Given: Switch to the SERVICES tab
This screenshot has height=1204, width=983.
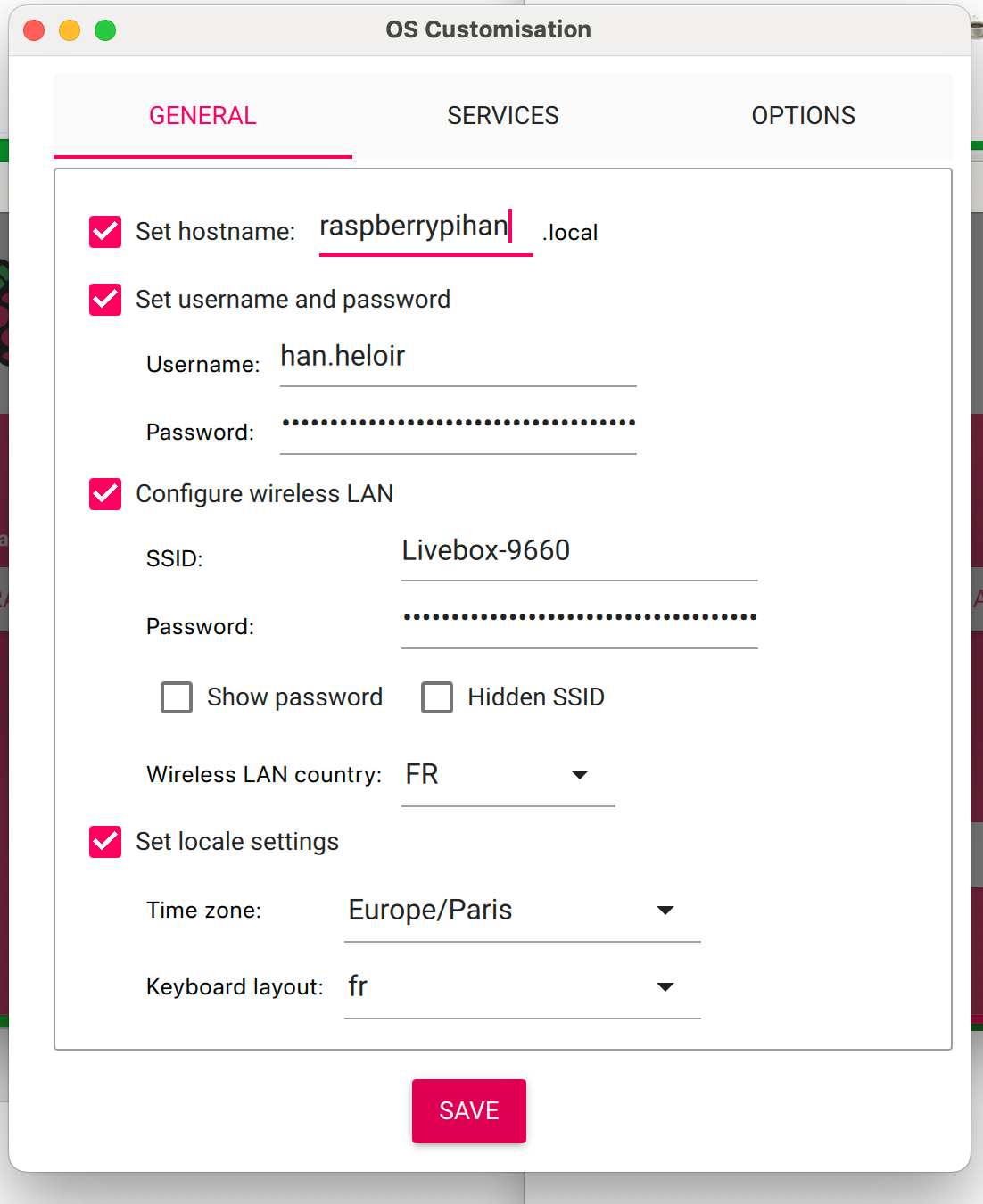Looking at the screenshot, I should point(503,116).
